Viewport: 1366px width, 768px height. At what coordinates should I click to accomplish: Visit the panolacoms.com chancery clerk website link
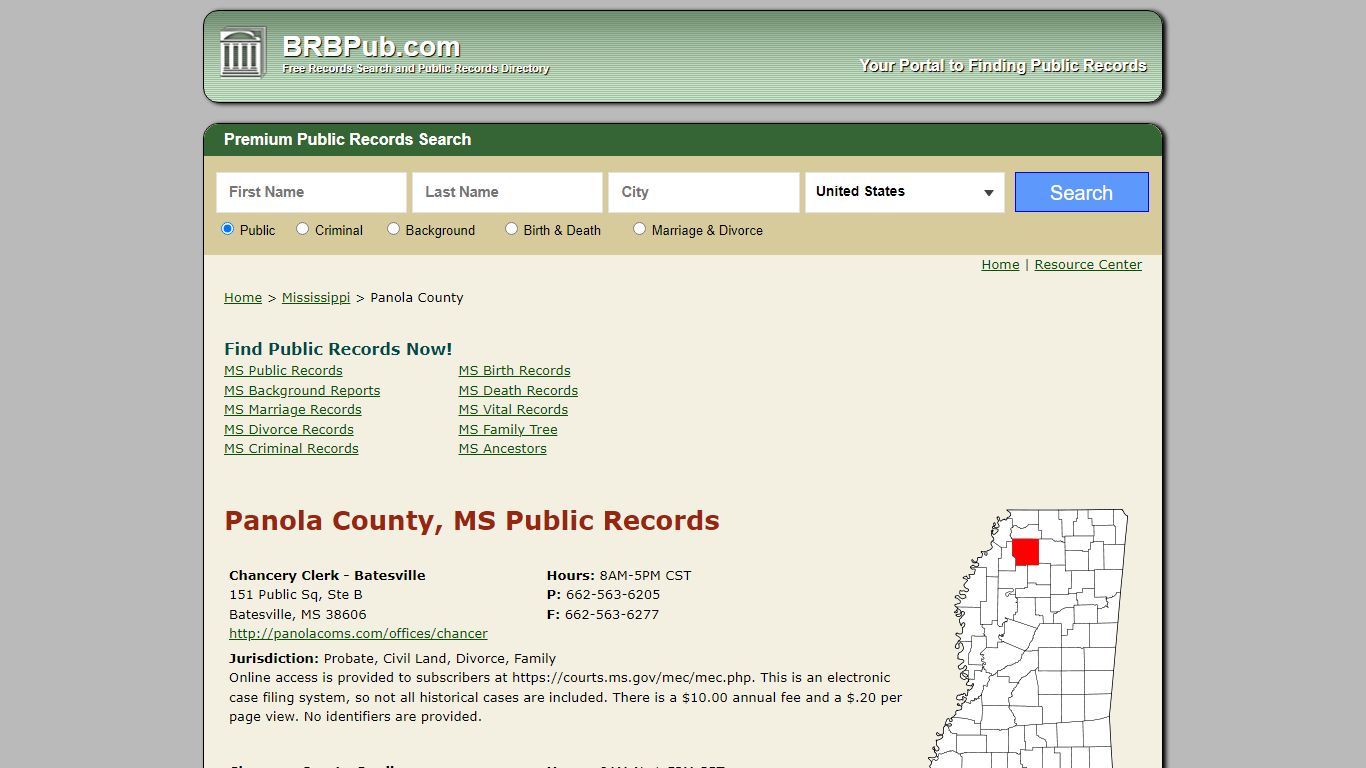coord(358,634)
